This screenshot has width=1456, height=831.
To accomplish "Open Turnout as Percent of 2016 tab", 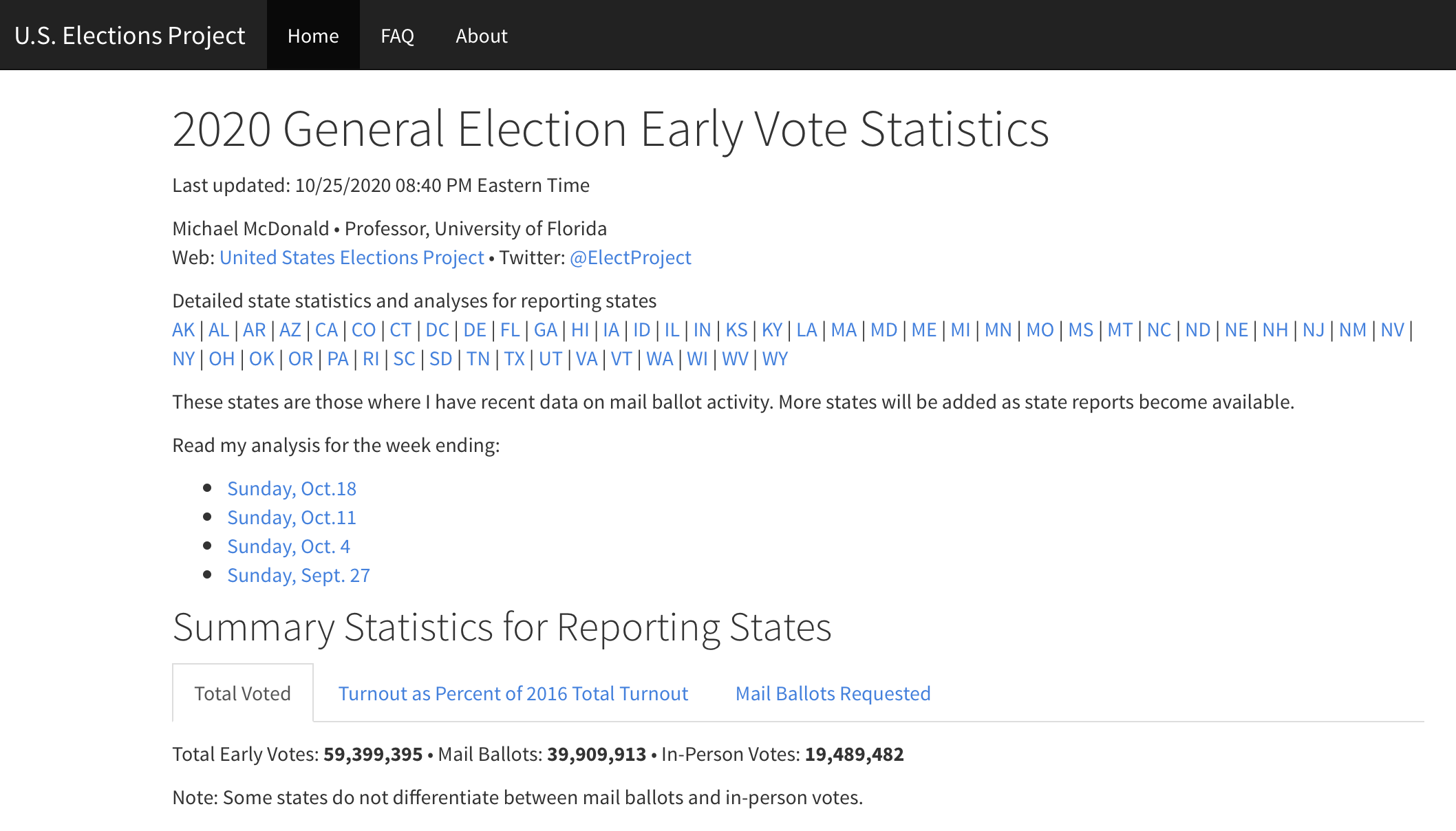I will pos(513,693).
